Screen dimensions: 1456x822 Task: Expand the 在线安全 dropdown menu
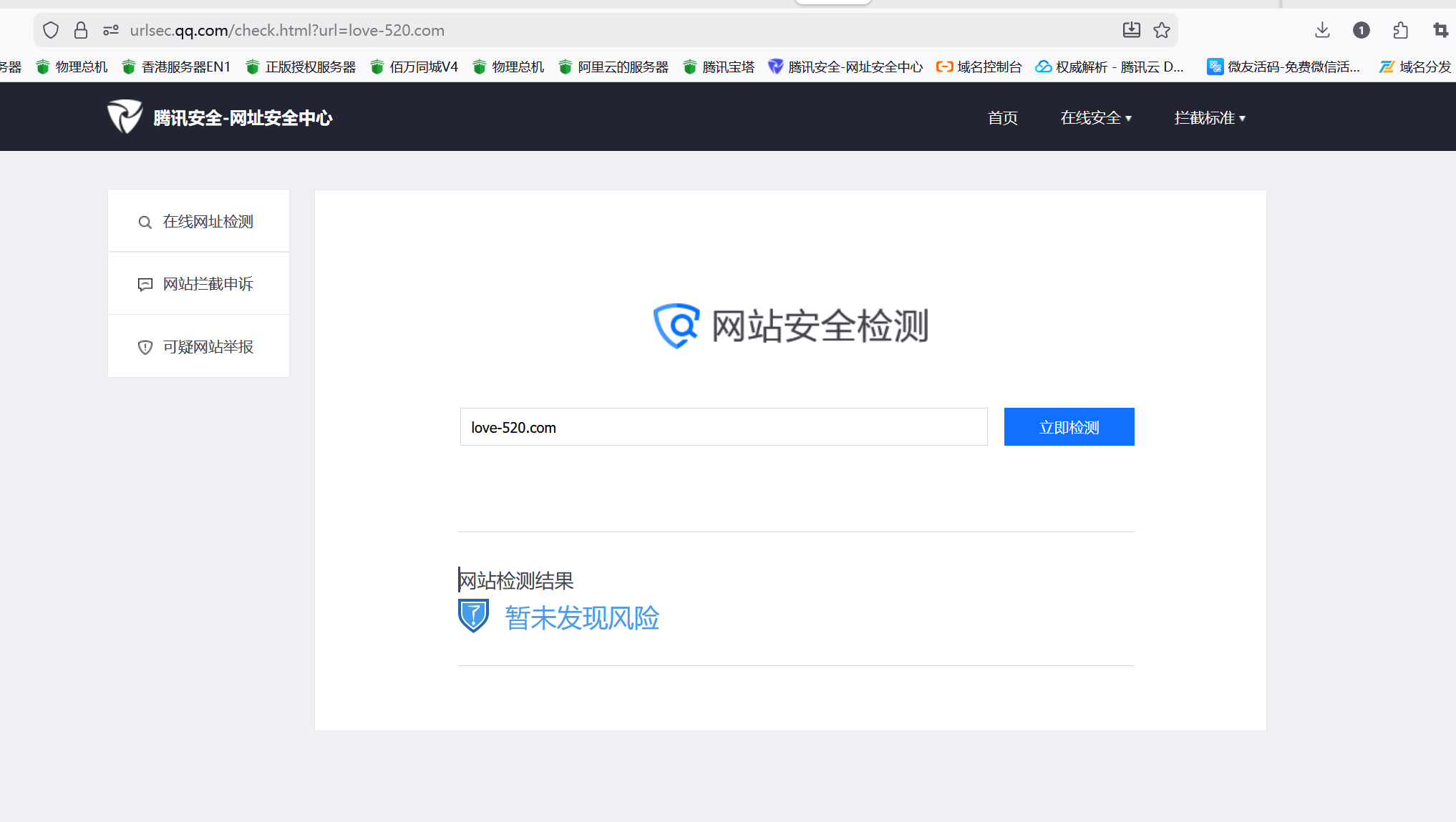point(1095,118)
